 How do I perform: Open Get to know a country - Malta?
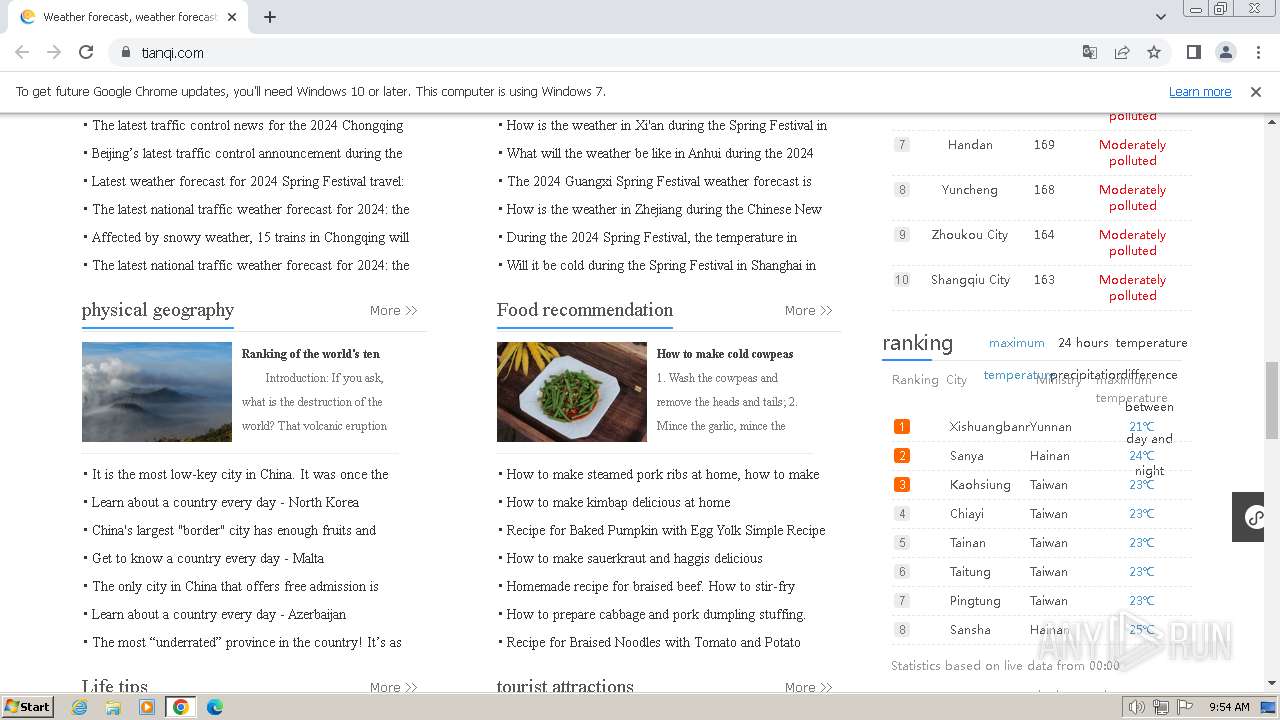pos(208,559)
